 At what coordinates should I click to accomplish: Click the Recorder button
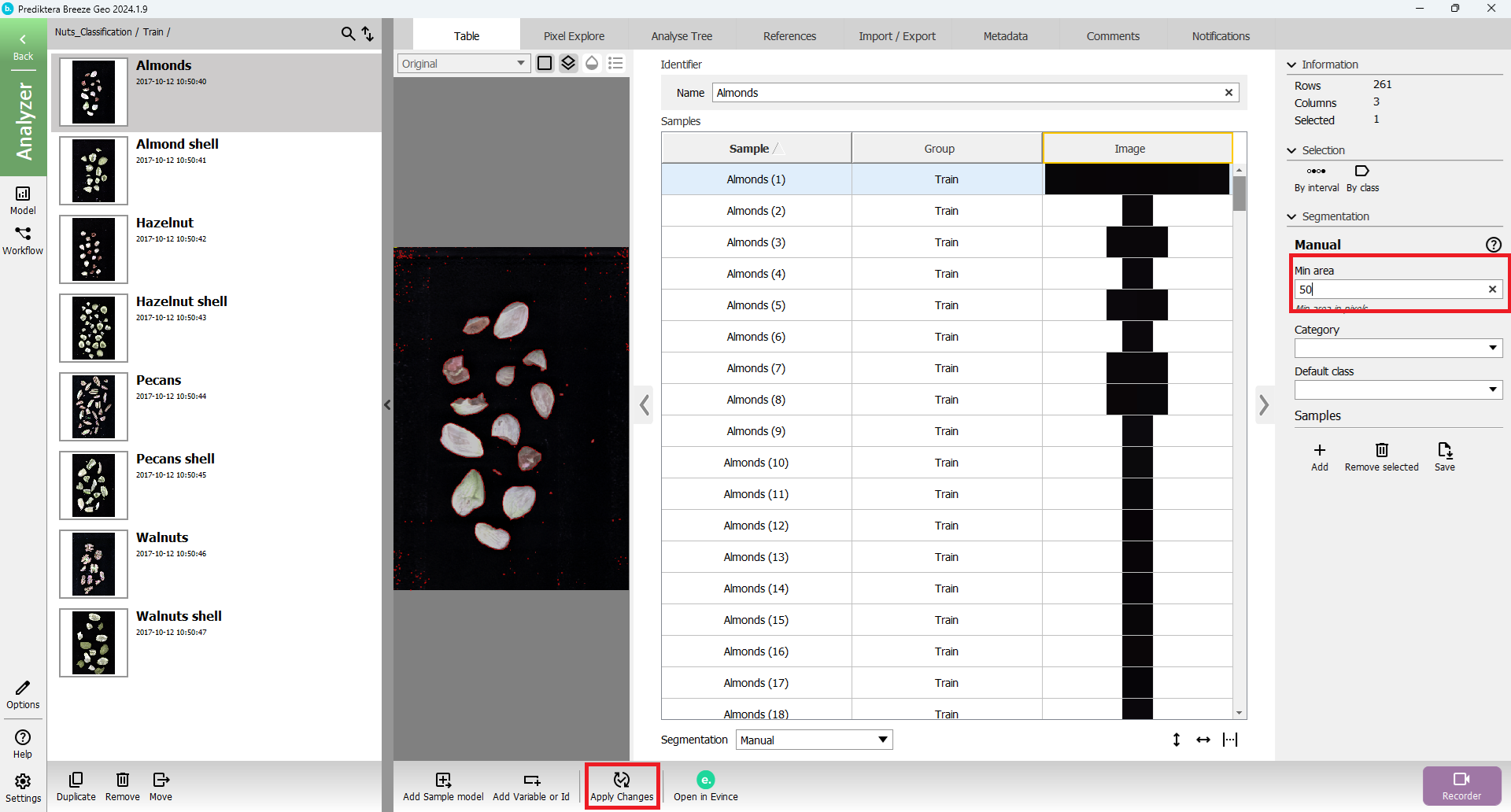click(x=1461, y=785)
